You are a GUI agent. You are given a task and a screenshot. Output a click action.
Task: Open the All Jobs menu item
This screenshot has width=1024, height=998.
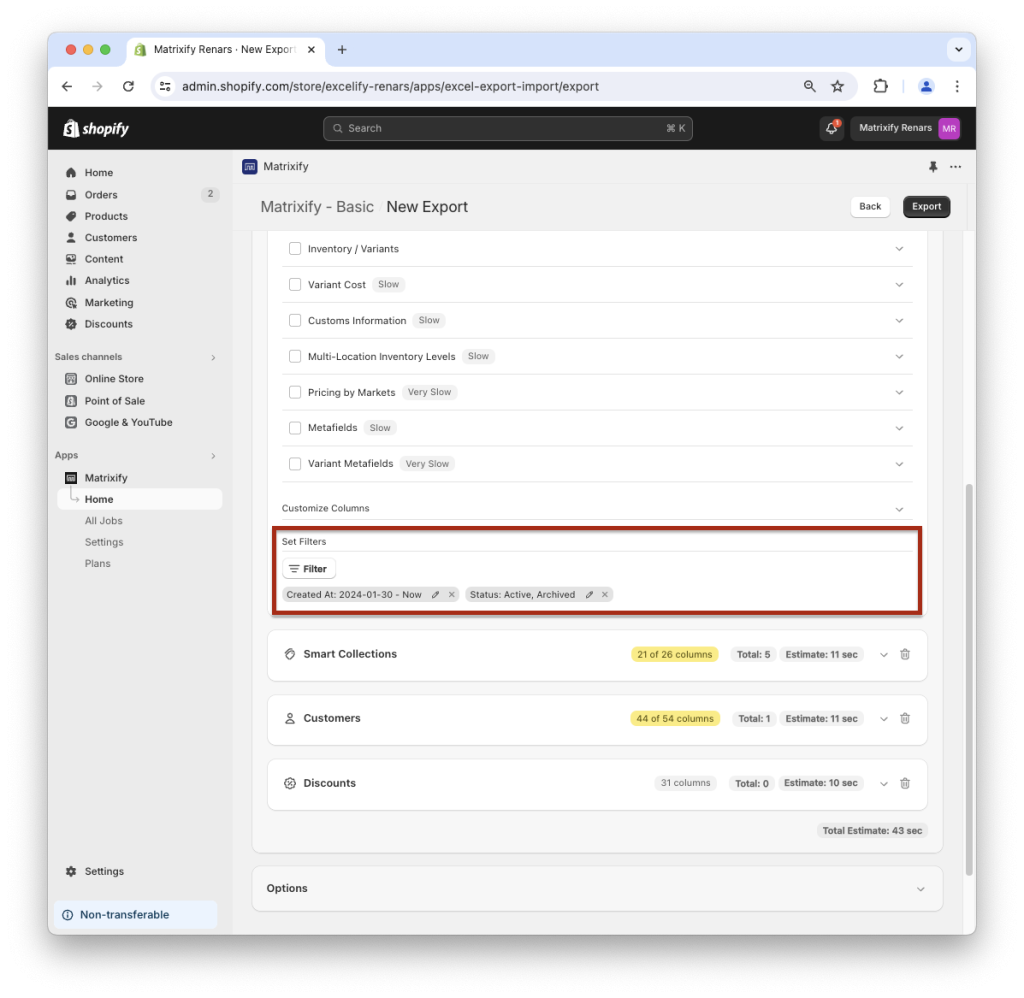[x=103, y=520]
